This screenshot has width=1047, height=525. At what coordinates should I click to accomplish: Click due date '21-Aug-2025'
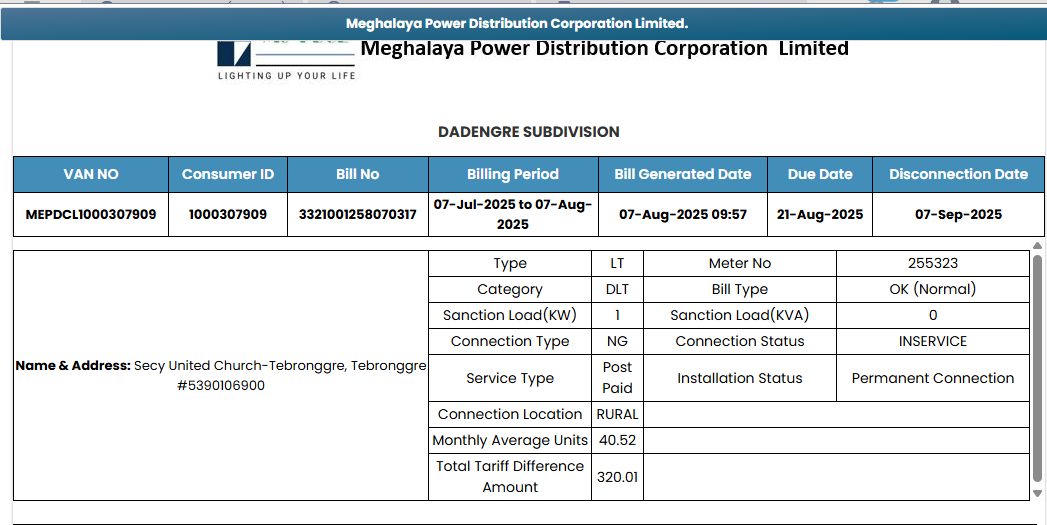click(820, 214)
